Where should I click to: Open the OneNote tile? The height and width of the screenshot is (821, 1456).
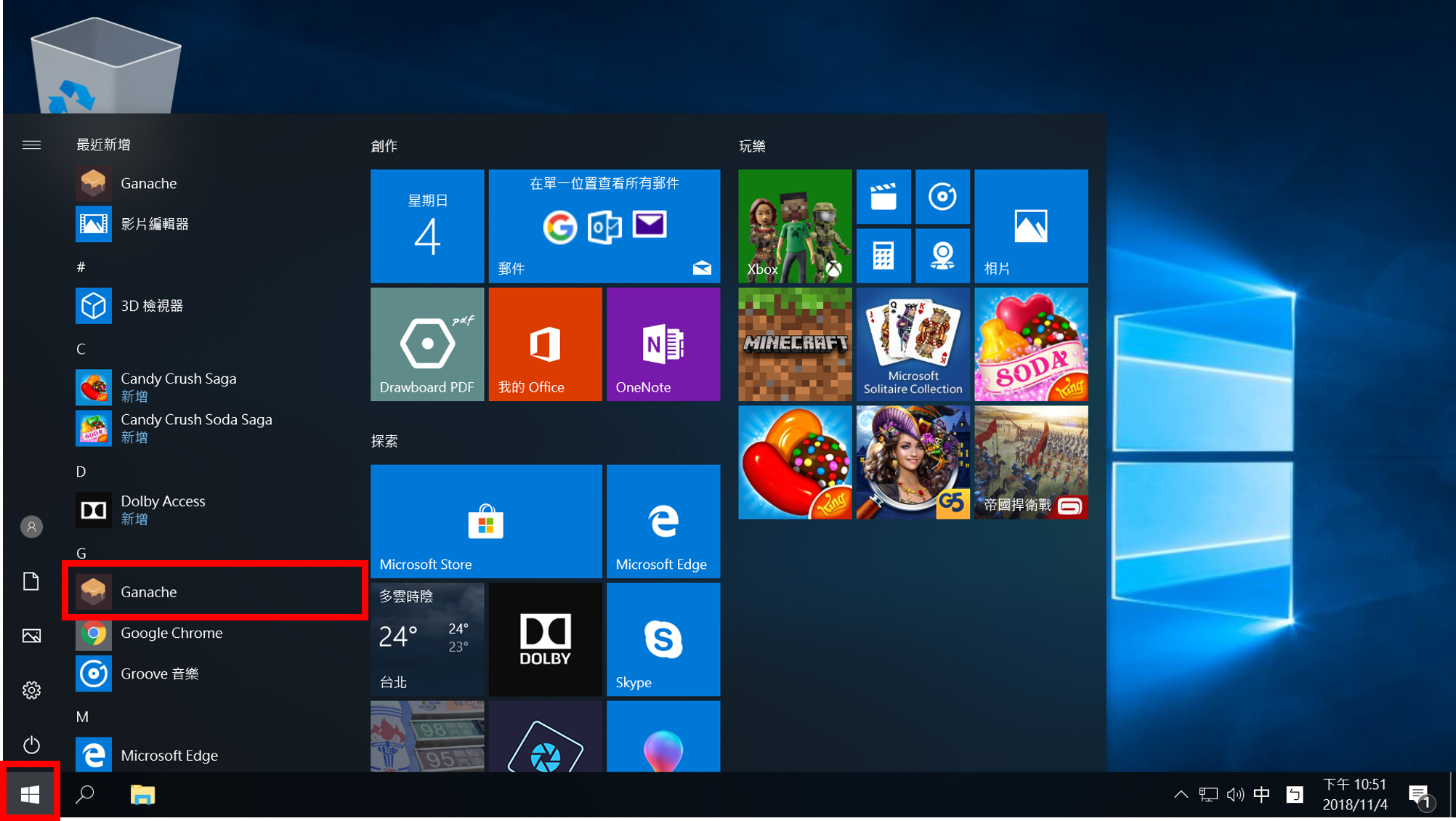tap(663, 344)
